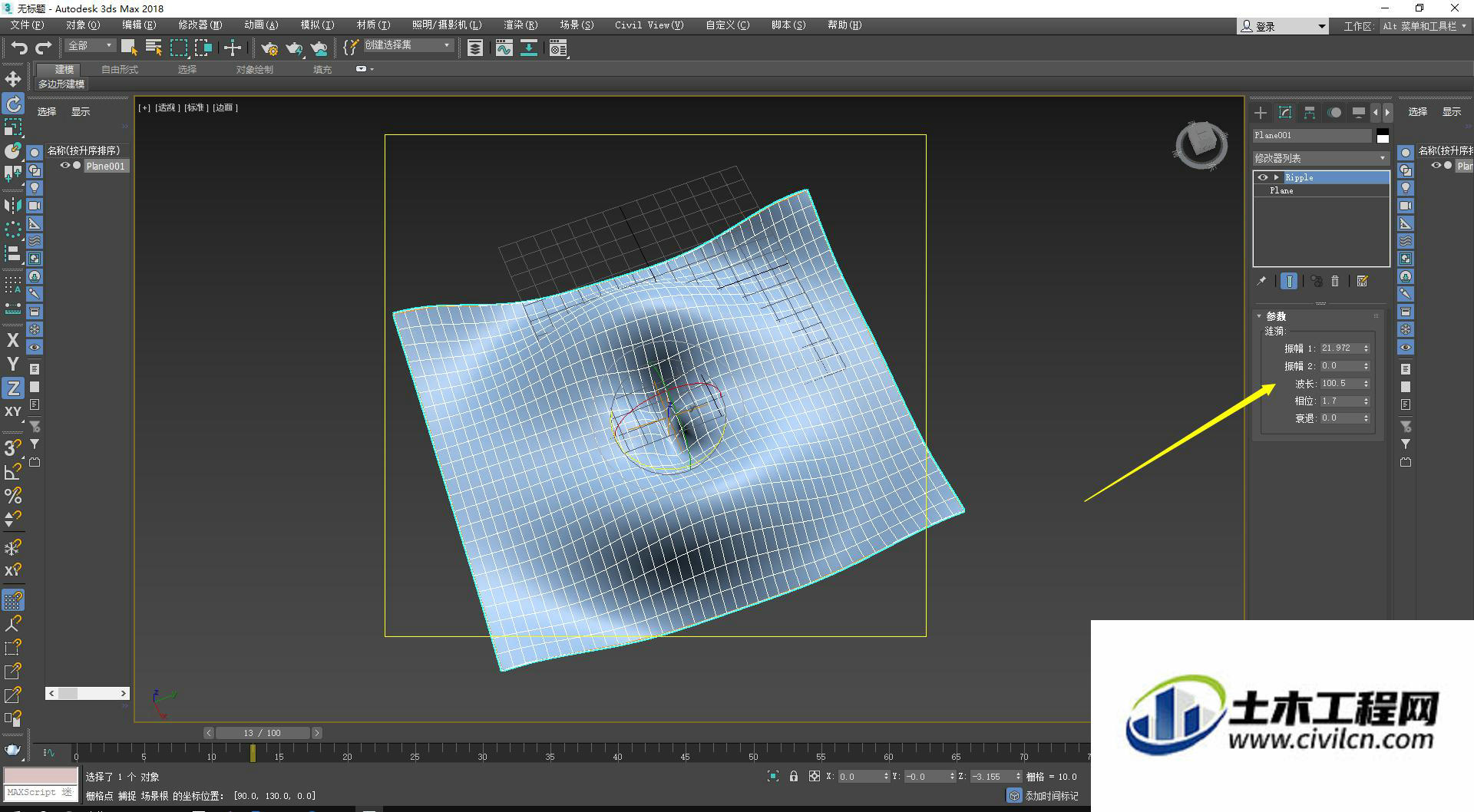The image size is (1474, 812).
Task: Toggle Plane001 visibility eye in left explorer
Action: (x=65, y=166)
